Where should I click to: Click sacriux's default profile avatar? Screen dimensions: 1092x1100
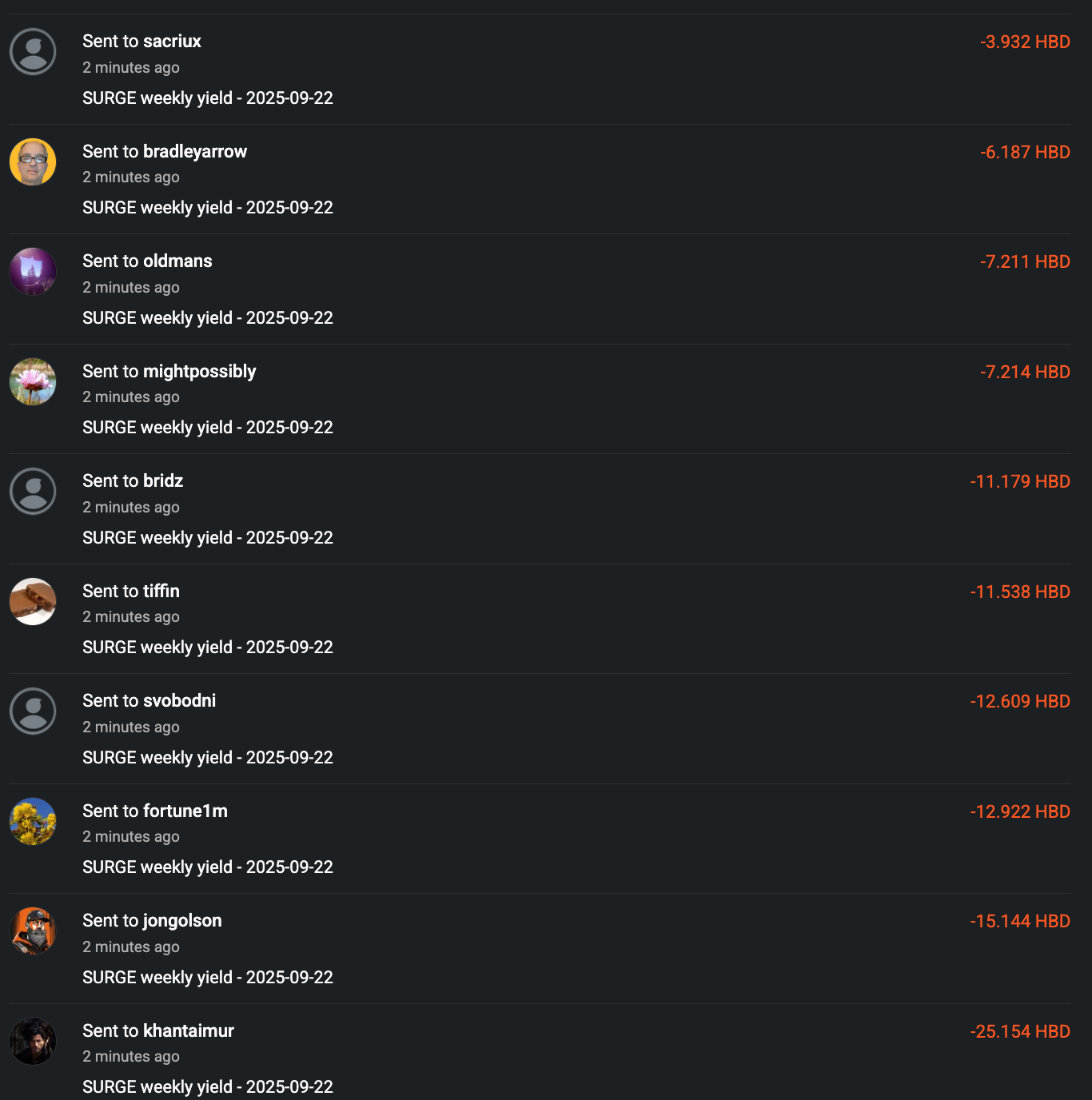33,52
